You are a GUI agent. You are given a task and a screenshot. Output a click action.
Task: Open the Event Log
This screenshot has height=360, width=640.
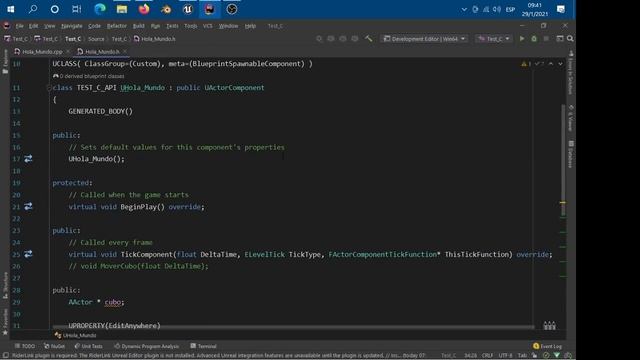(547, 346)
